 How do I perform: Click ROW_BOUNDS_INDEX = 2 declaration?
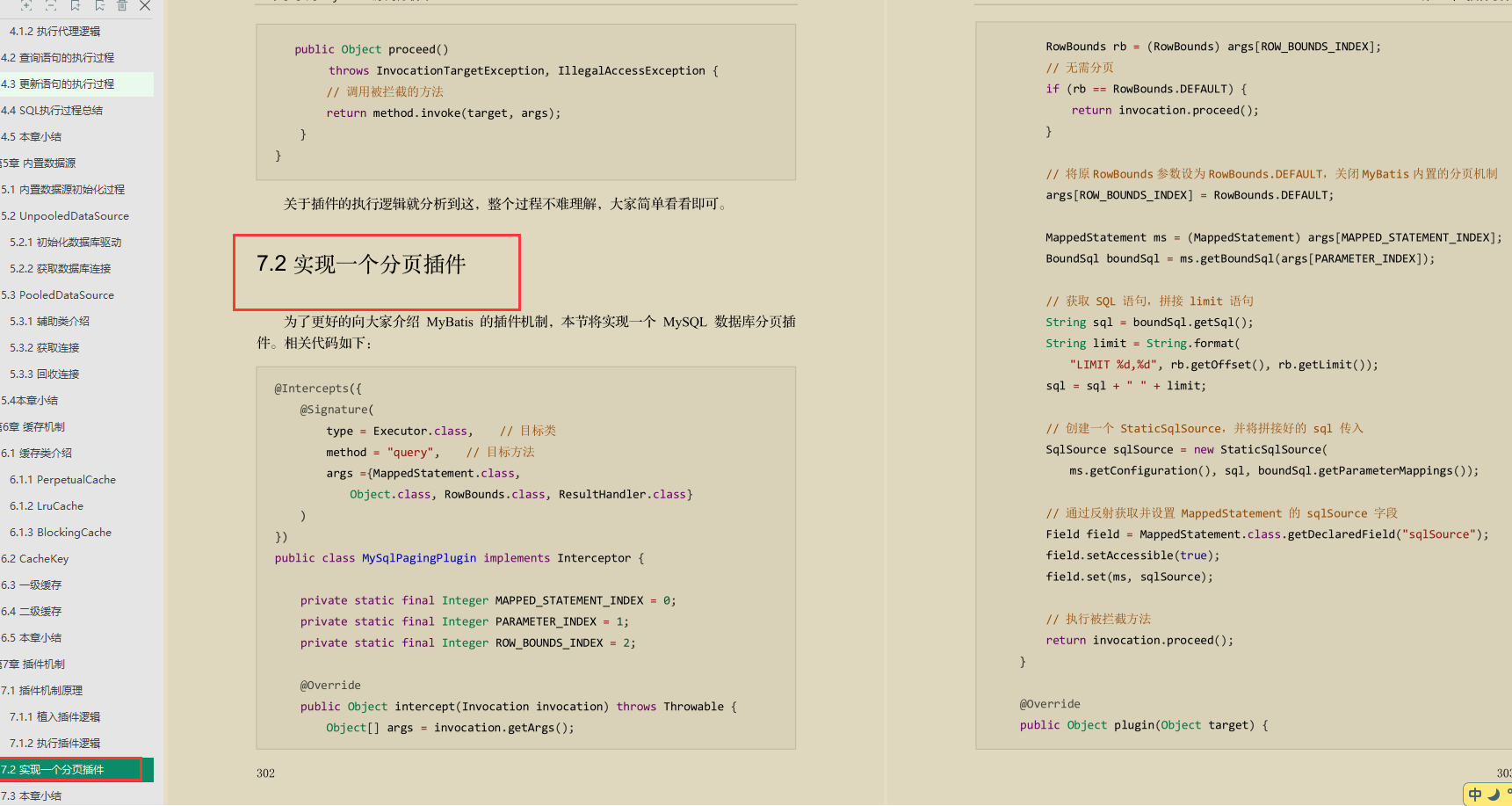pos(467,643)
